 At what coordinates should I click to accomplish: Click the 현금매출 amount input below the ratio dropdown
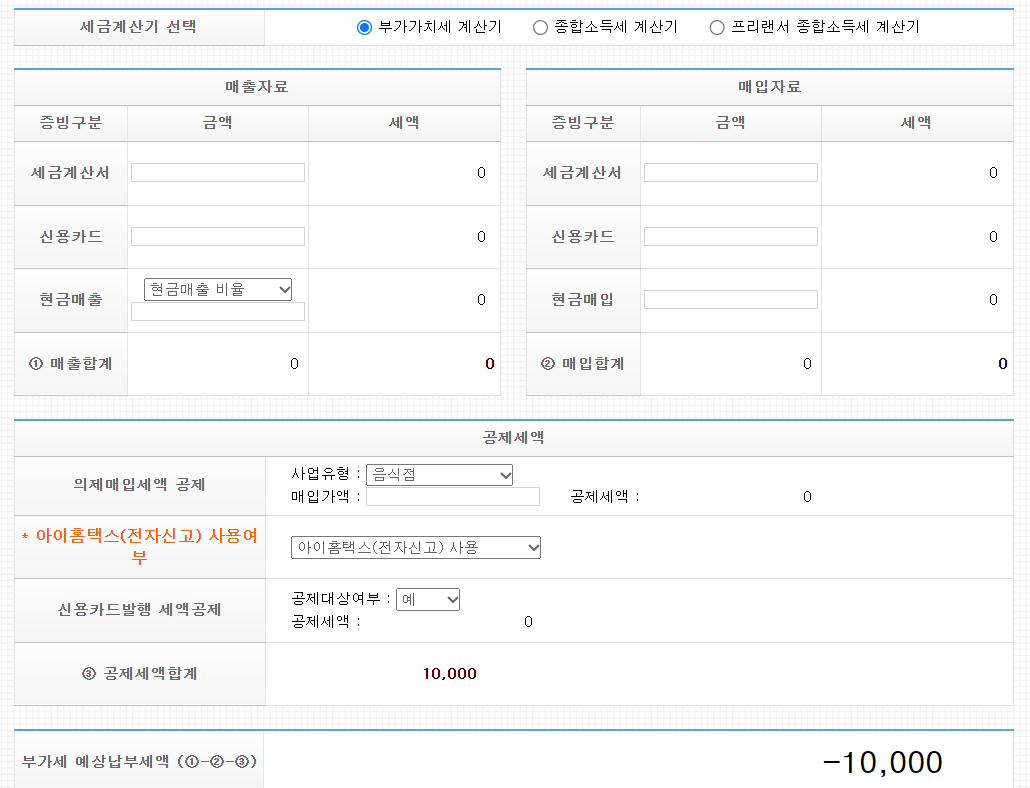click(217, 311)
